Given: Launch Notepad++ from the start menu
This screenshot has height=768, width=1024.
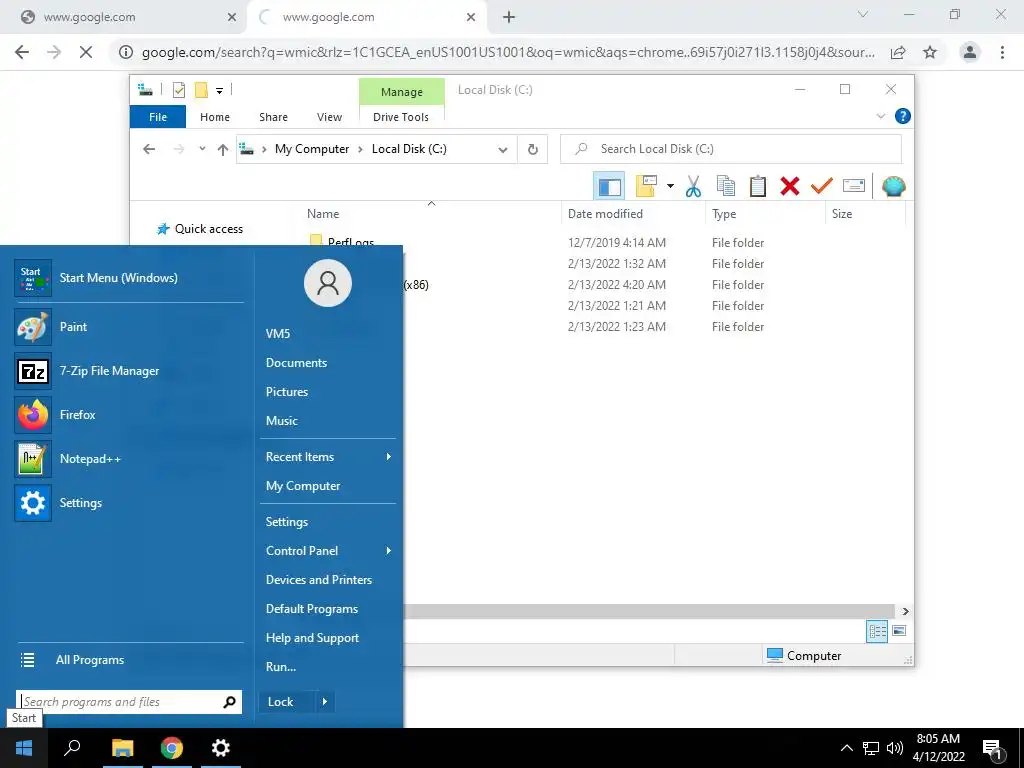Looking at the screenshot, I should pyautogui.click(x=129, y=459).
